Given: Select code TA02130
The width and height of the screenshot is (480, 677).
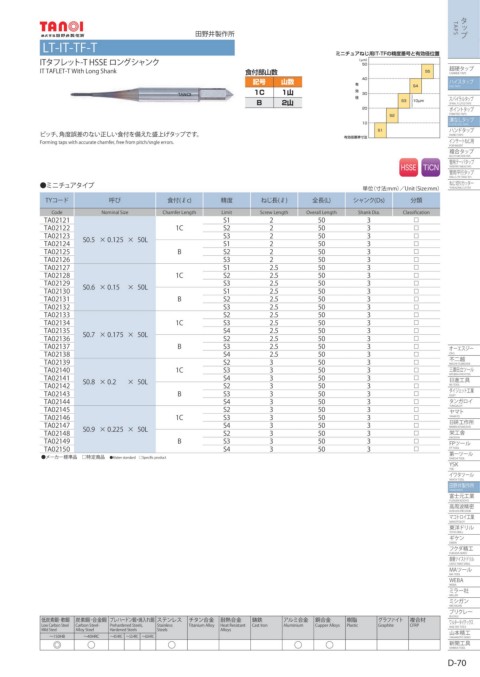Looking at the screenshot, I should (x=57, y=291).
